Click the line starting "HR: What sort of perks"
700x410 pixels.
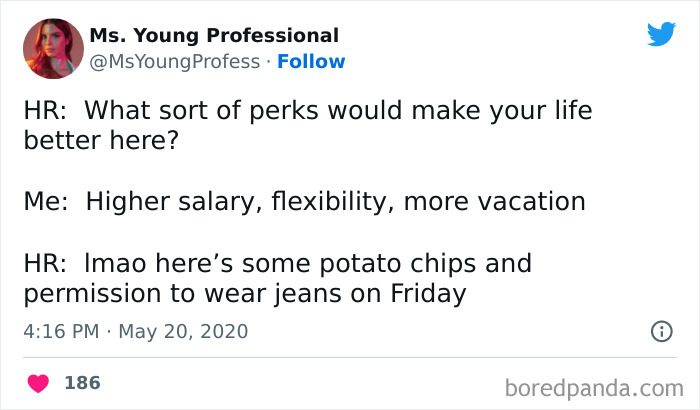coord(307,111)
